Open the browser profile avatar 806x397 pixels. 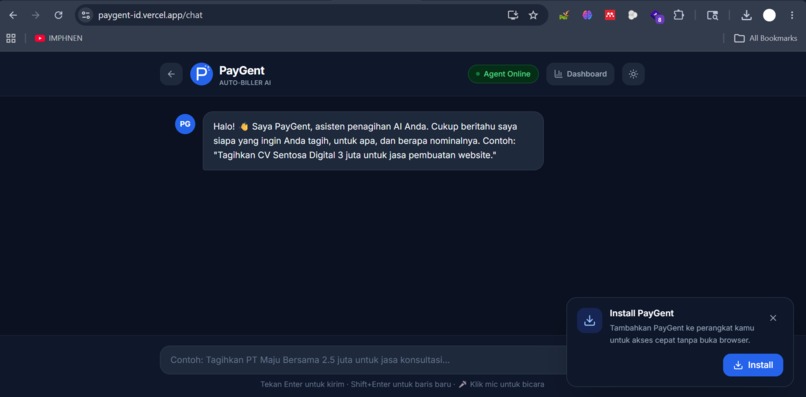point(769,15)
